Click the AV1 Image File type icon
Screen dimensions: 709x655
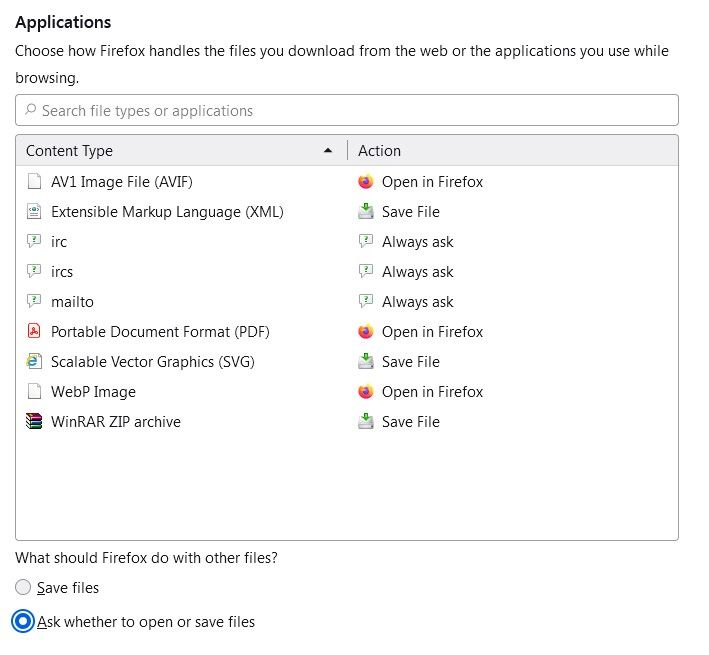pos(34,182)
